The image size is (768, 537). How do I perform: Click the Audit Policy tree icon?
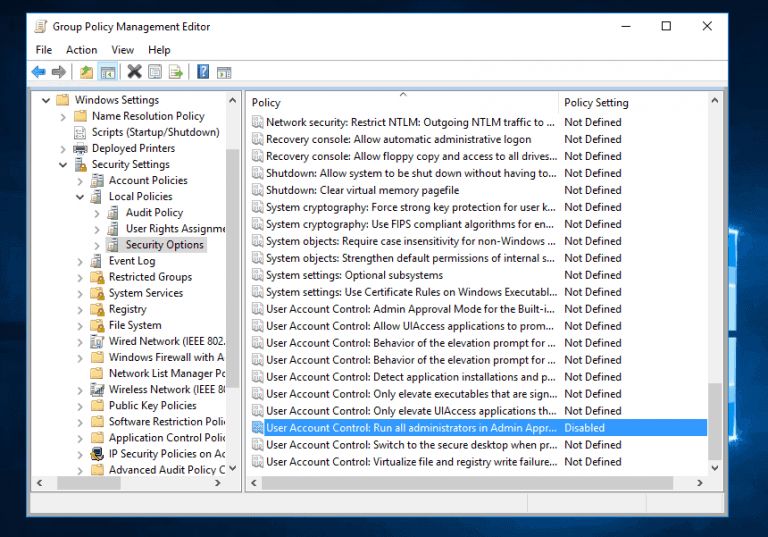[x=113, y=213]
